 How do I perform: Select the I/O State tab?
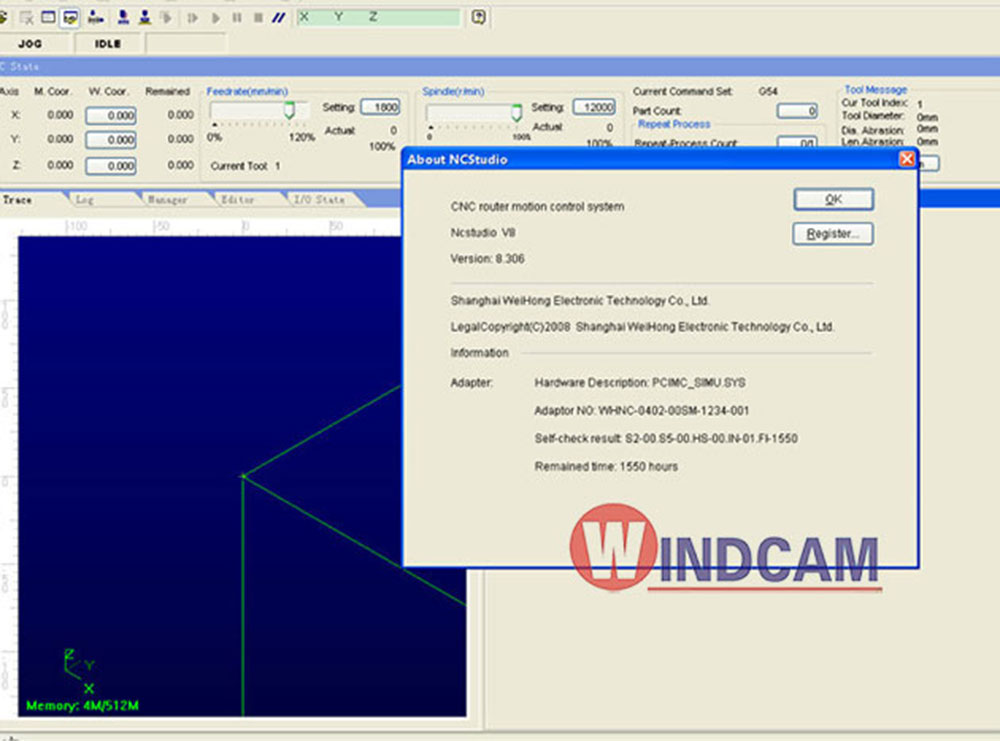(318, 200)
